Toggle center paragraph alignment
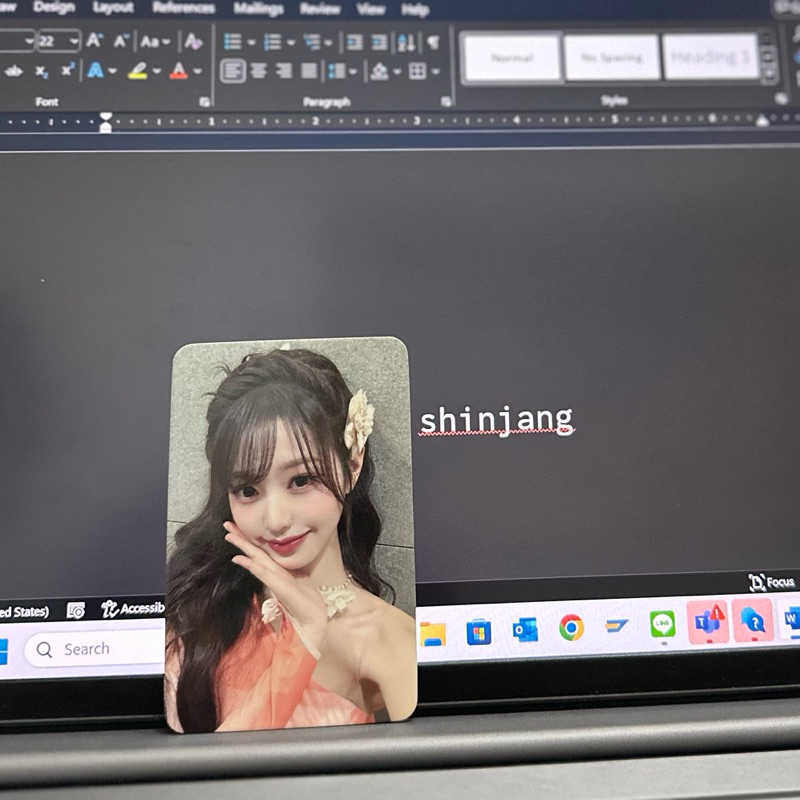This screenshot has height=800, width=800. point(258,71)
